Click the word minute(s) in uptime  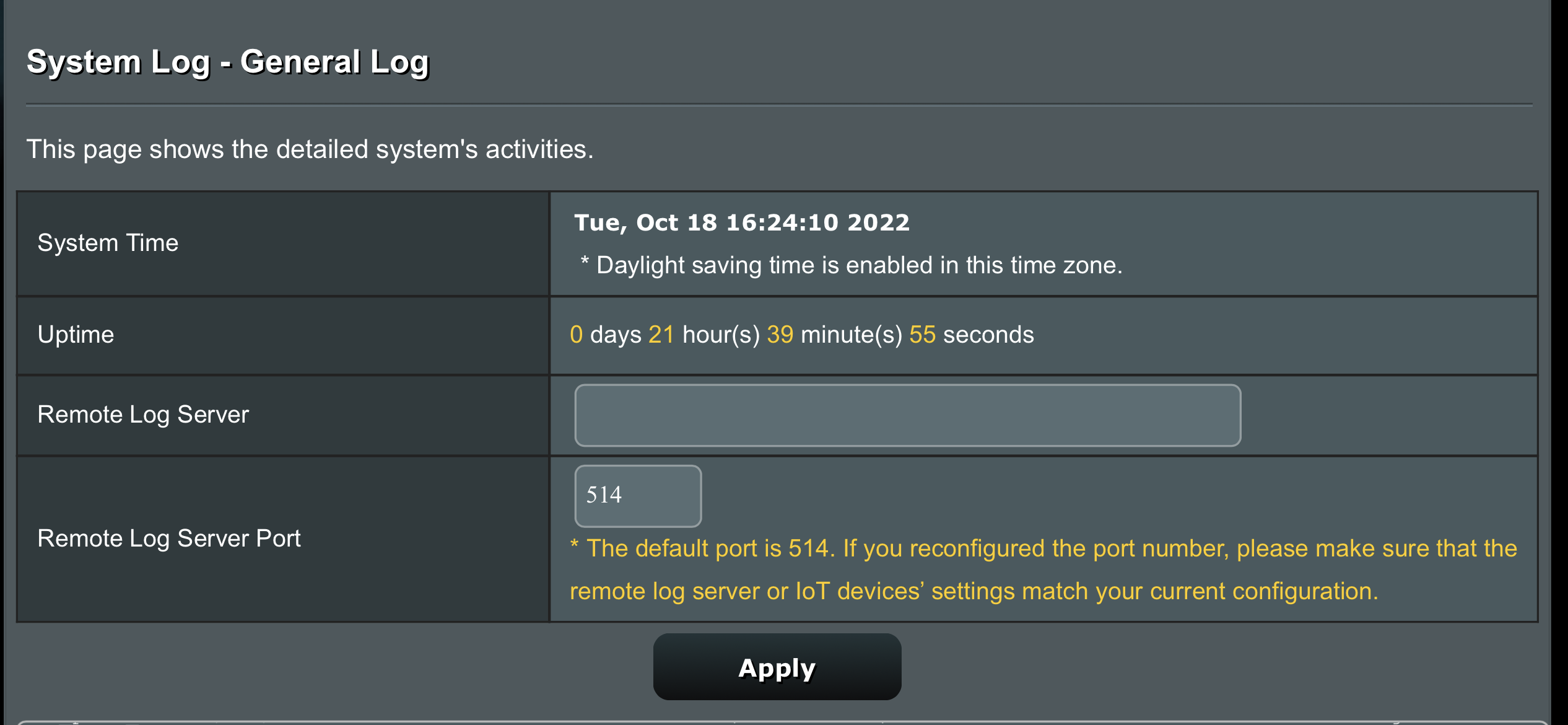[x=852, y=335]
